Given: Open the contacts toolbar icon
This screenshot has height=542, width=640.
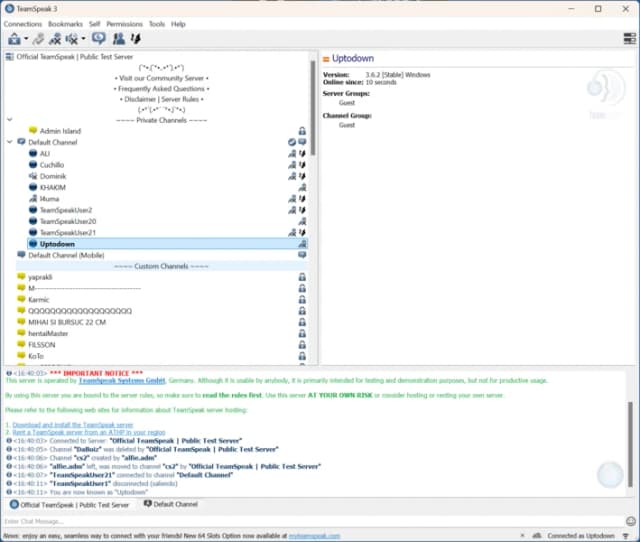Looking at the screenshot, I should tap(119, 39).
